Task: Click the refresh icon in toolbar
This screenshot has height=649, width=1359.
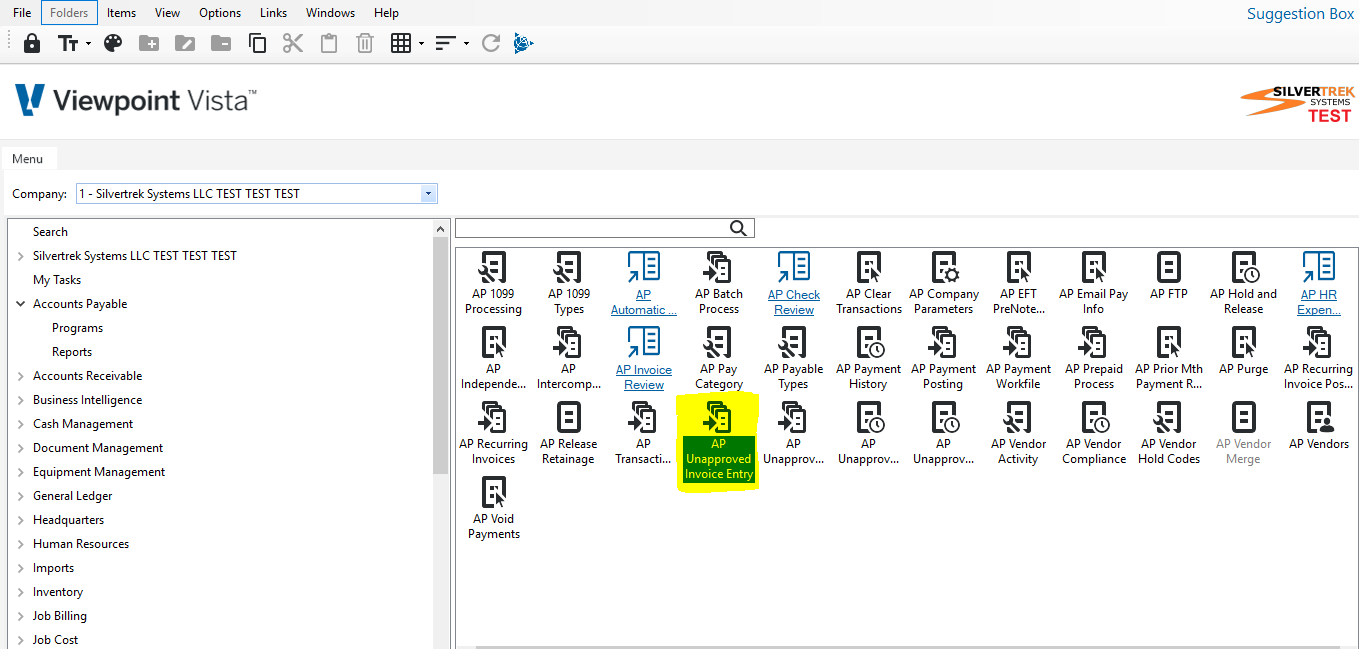Action: [x=490, y=43]
